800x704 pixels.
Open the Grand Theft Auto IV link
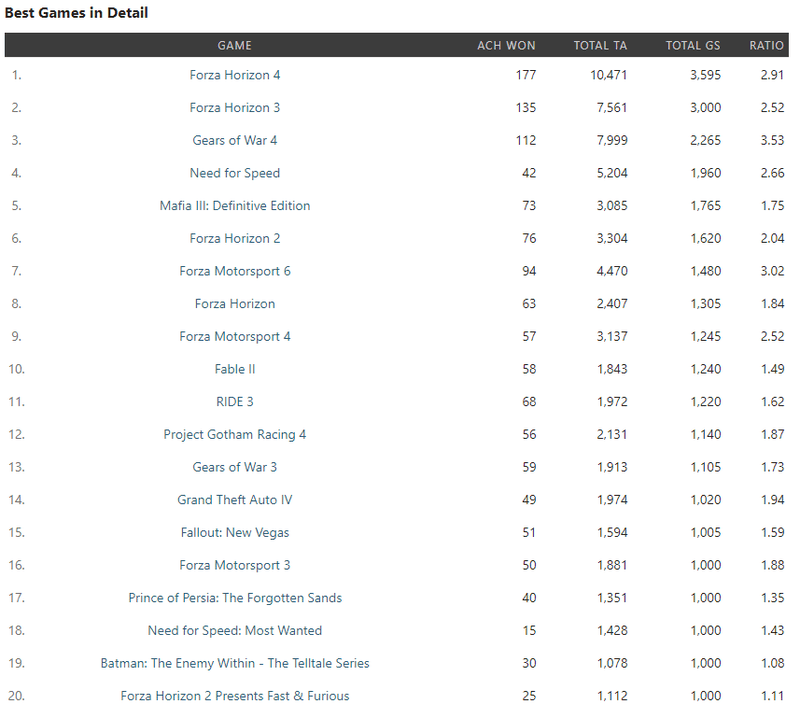[235, 499]
